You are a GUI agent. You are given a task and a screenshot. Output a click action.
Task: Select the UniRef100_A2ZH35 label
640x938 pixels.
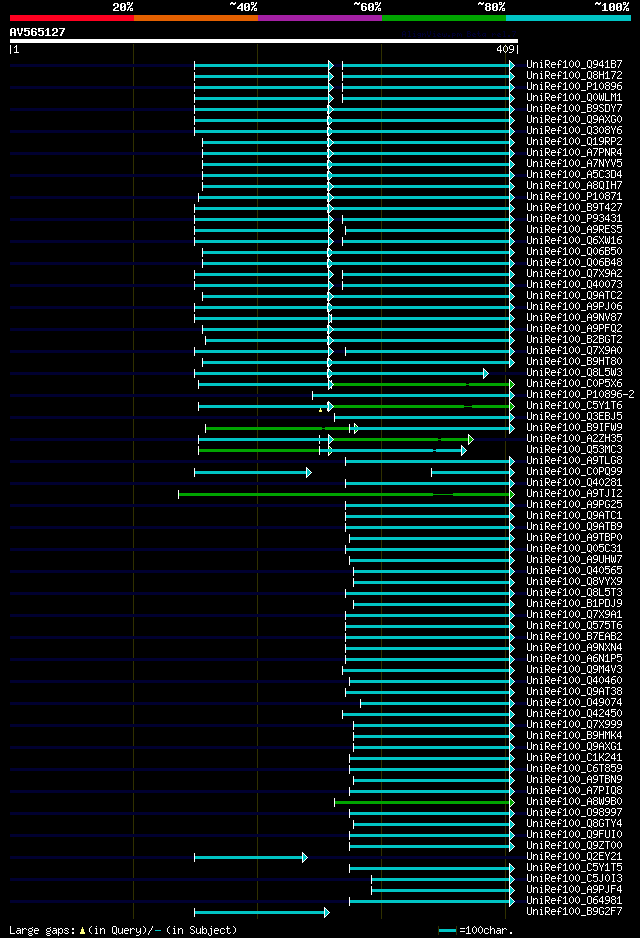pos(574,438)
